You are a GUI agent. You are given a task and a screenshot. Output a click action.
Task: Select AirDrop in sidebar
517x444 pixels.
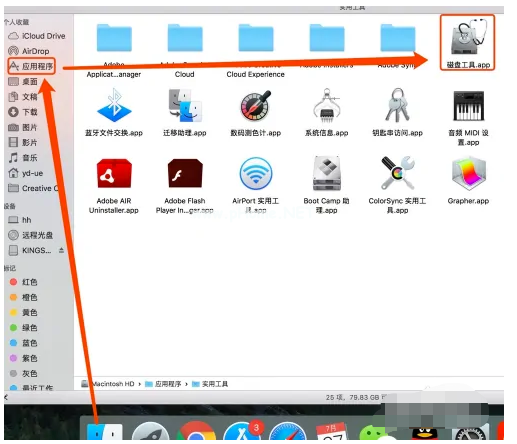(29, 51)
